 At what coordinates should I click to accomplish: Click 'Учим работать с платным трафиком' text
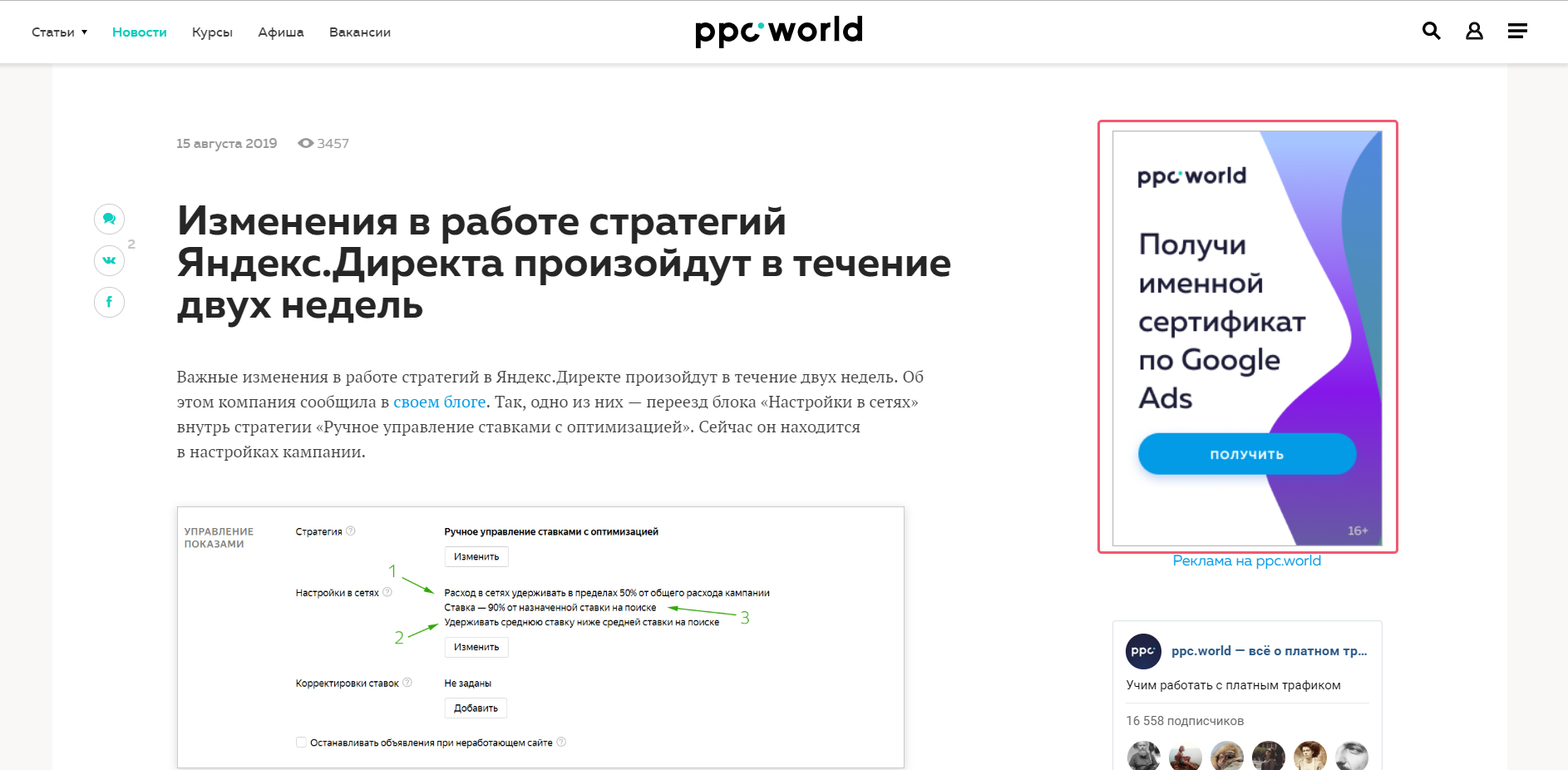click(x=1233, y=685)
